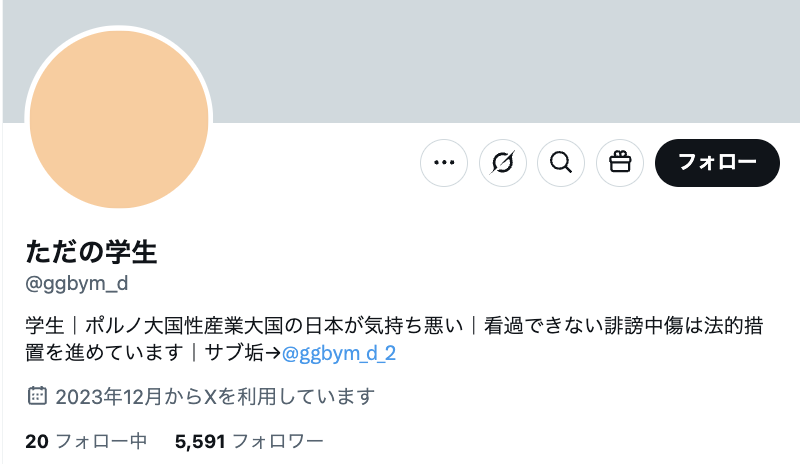Viewport: 800px width, 464px height.
Task: Open the search posts magnifier icon
Action: tap(561, 163)
